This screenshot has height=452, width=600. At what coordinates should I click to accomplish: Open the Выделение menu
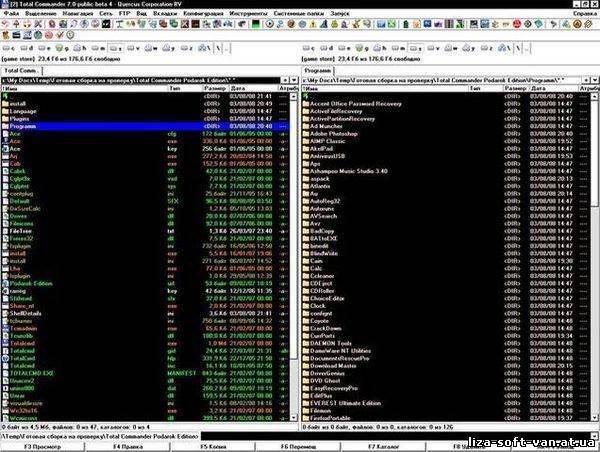(x=41, y=13)
